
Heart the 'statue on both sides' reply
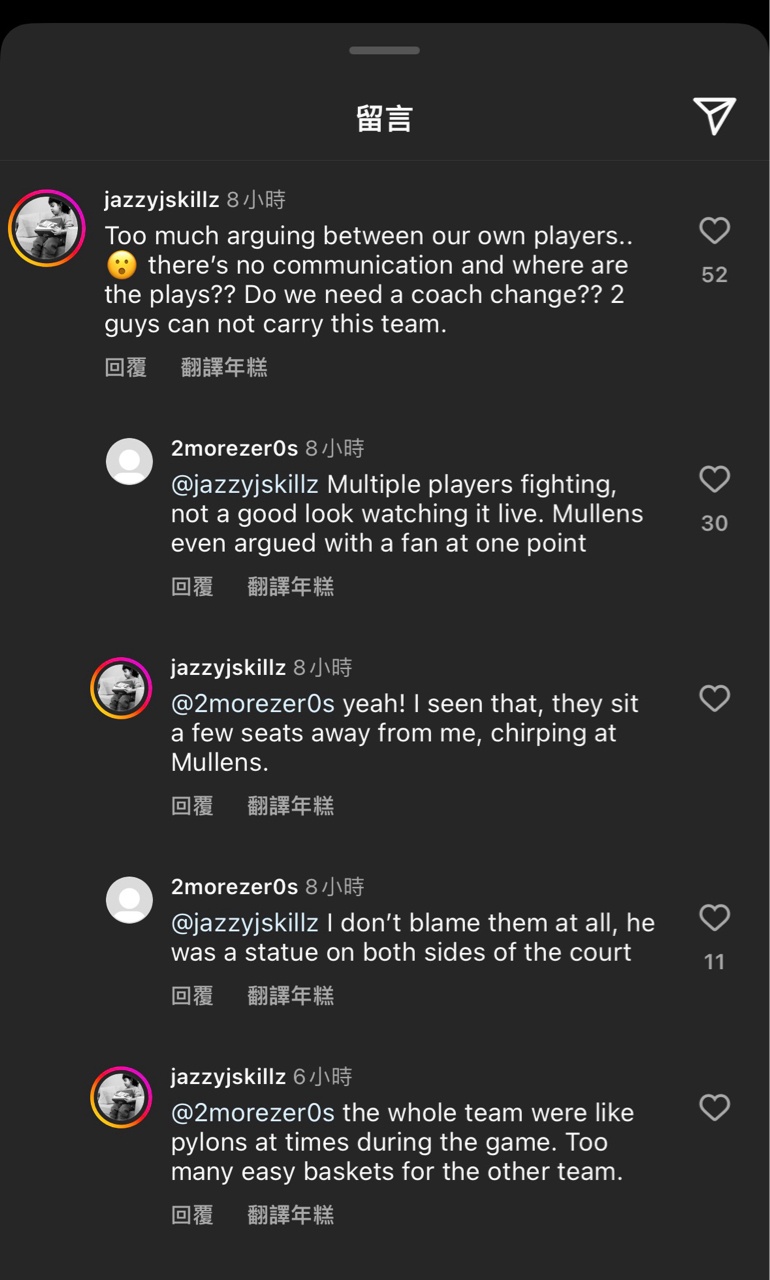[714, 918]
